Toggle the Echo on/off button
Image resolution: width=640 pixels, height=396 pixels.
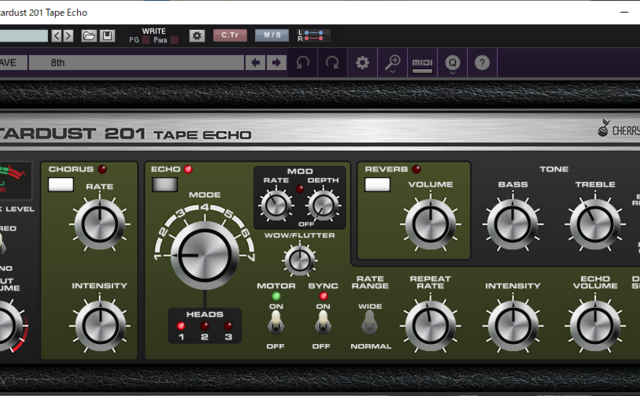click(164, 185)
